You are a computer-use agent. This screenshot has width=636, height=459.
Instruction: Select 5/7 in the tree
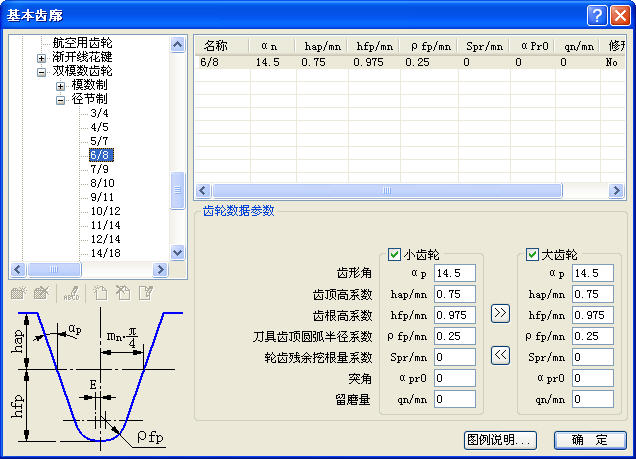pos(99,141)
